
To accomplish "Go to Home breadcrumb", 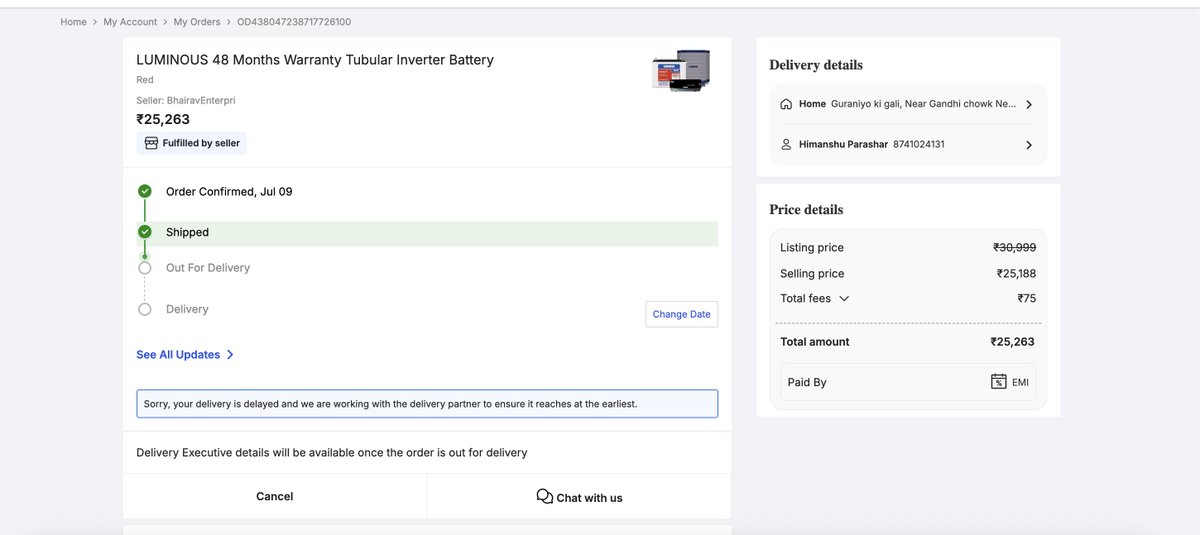I will pyautogui.click(x=73, y=22).
